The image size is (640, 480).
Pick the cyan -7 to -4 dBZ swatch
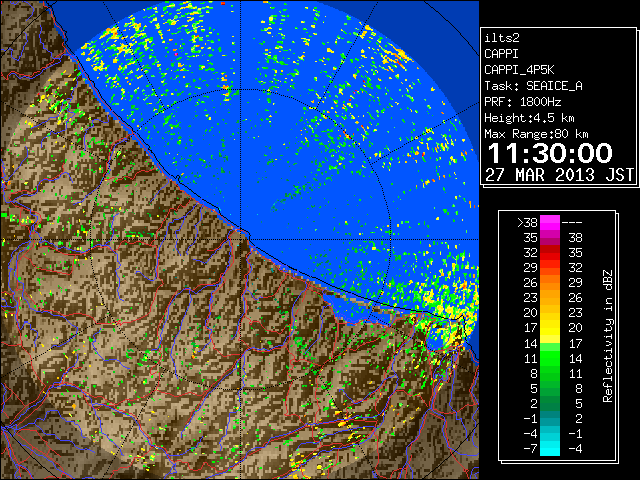[x=550, y=449]
